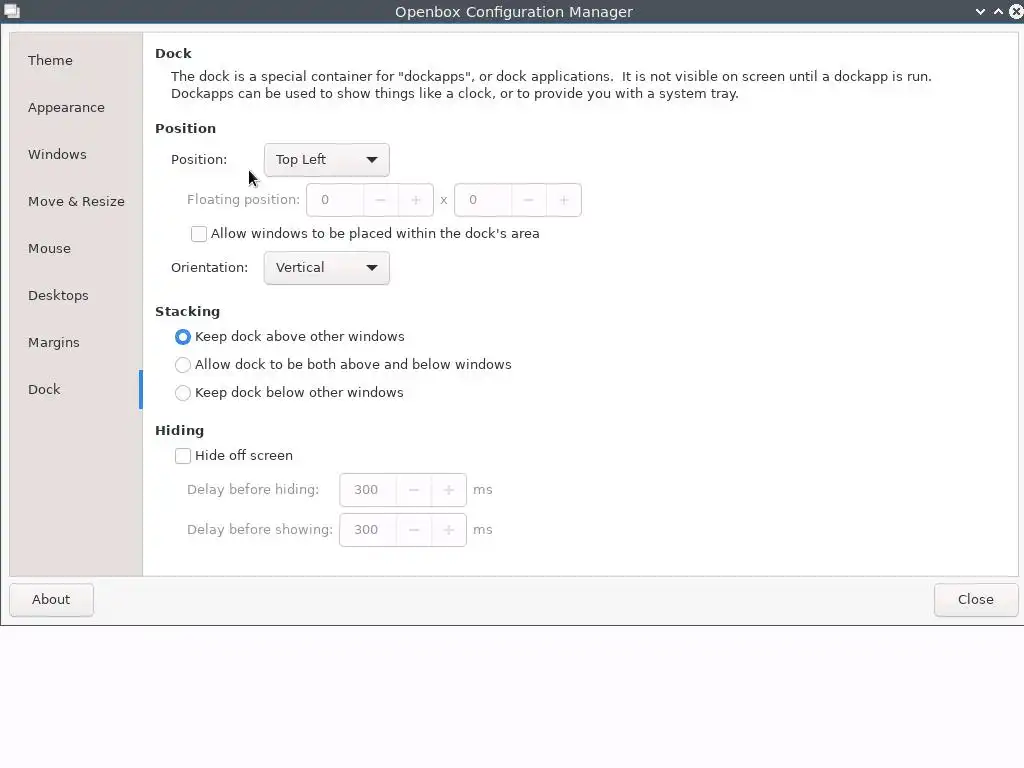Select the Dock section in sidebar
This screenshot has width=1024, height=768.
point(76,389)
